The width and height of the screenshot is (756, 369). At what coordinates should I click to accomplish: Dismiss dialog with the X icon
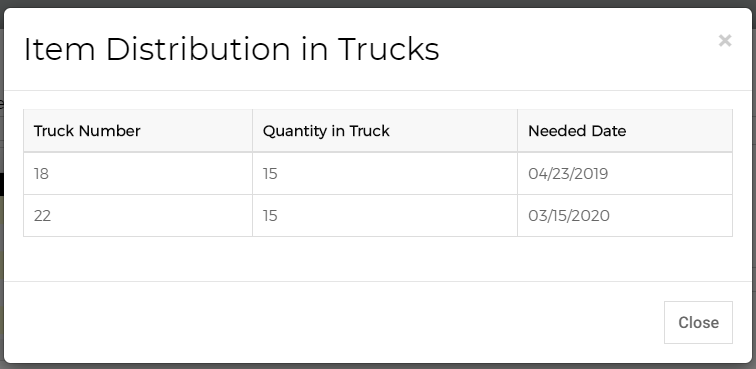point(725,41)
